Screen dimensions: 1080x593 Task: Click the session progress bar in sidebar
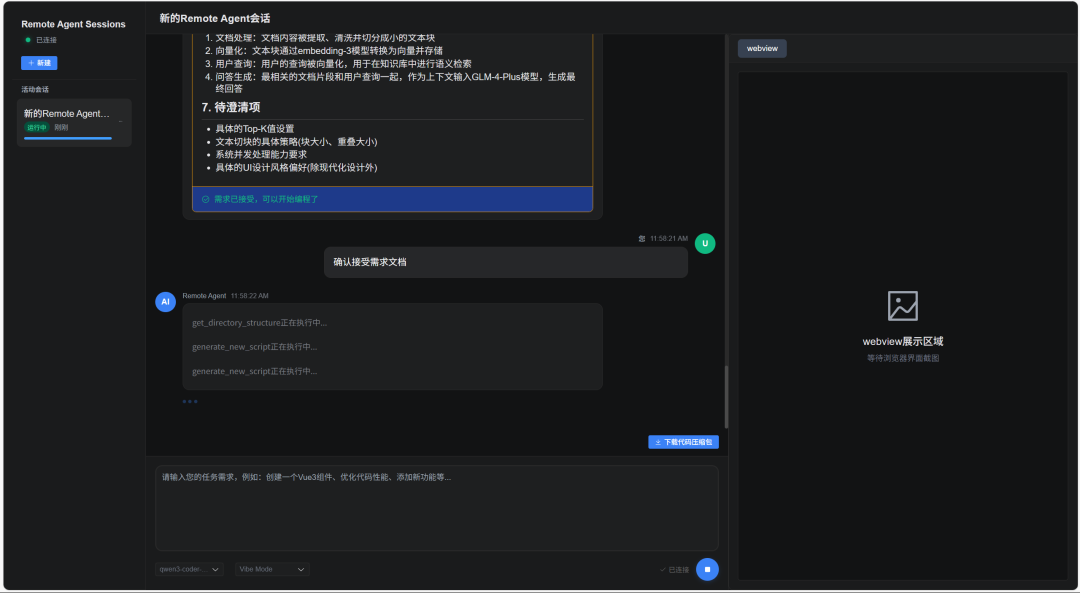tap(68, 138)
